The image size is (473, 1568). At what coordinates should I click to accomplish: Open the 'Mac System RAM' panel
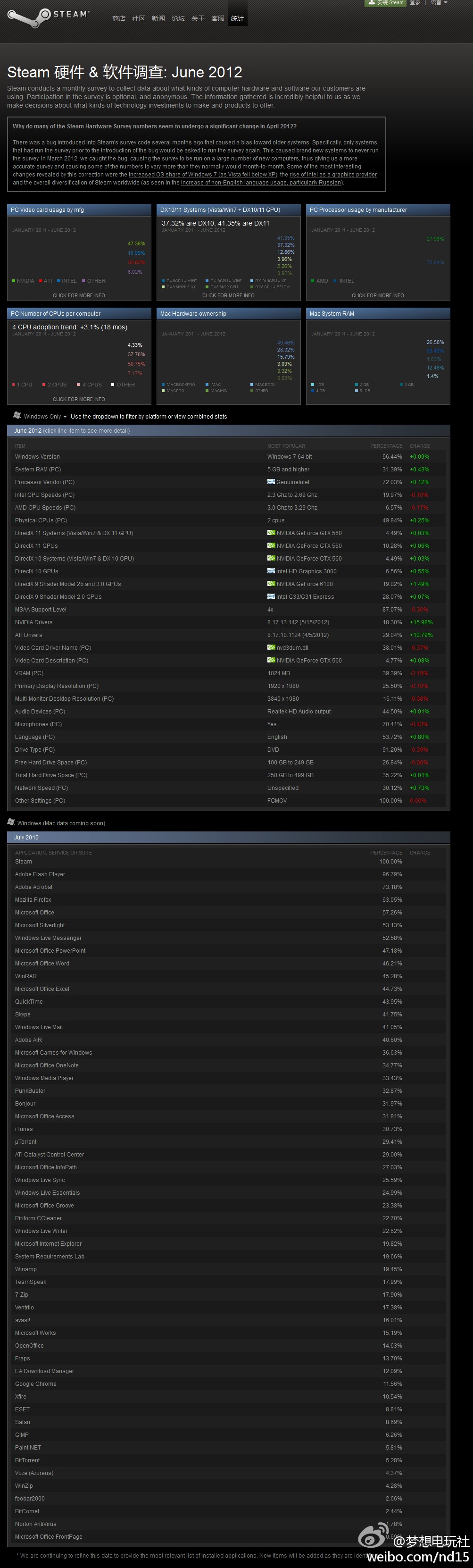(378, 356)
